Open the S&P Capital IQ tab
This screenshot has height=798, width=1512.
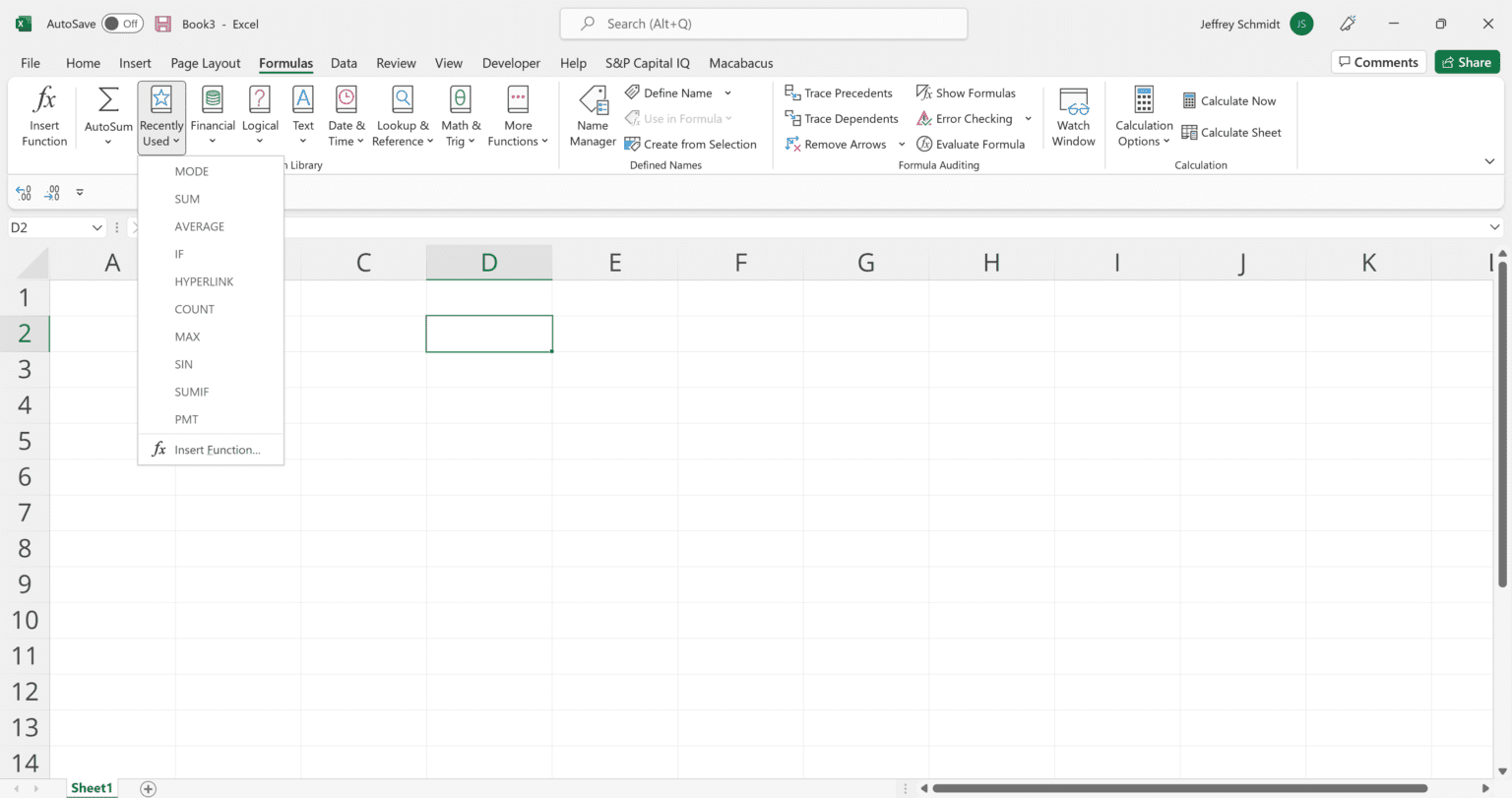(x=647, y=62)
